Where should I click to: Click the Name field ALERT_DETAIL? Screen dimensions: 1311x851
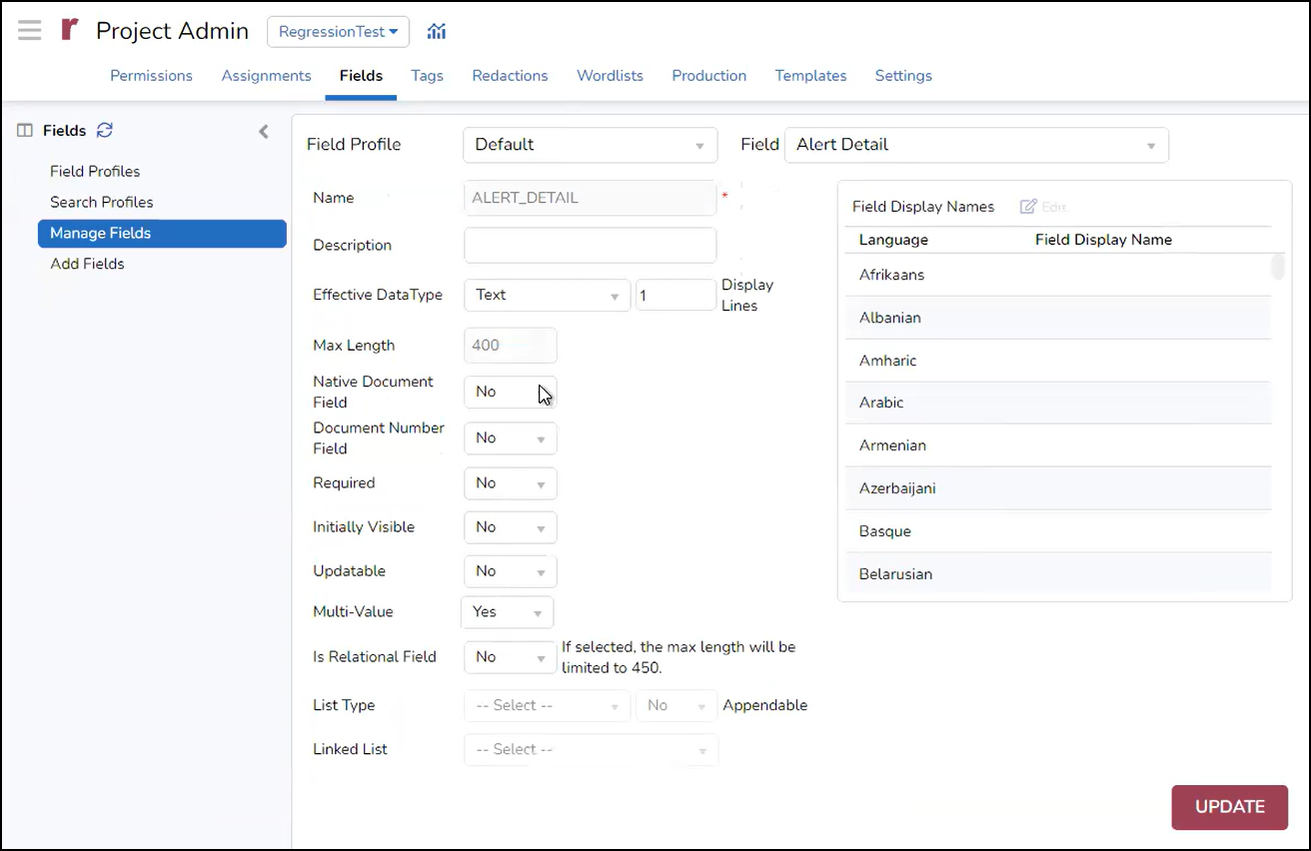coord(590,198)
